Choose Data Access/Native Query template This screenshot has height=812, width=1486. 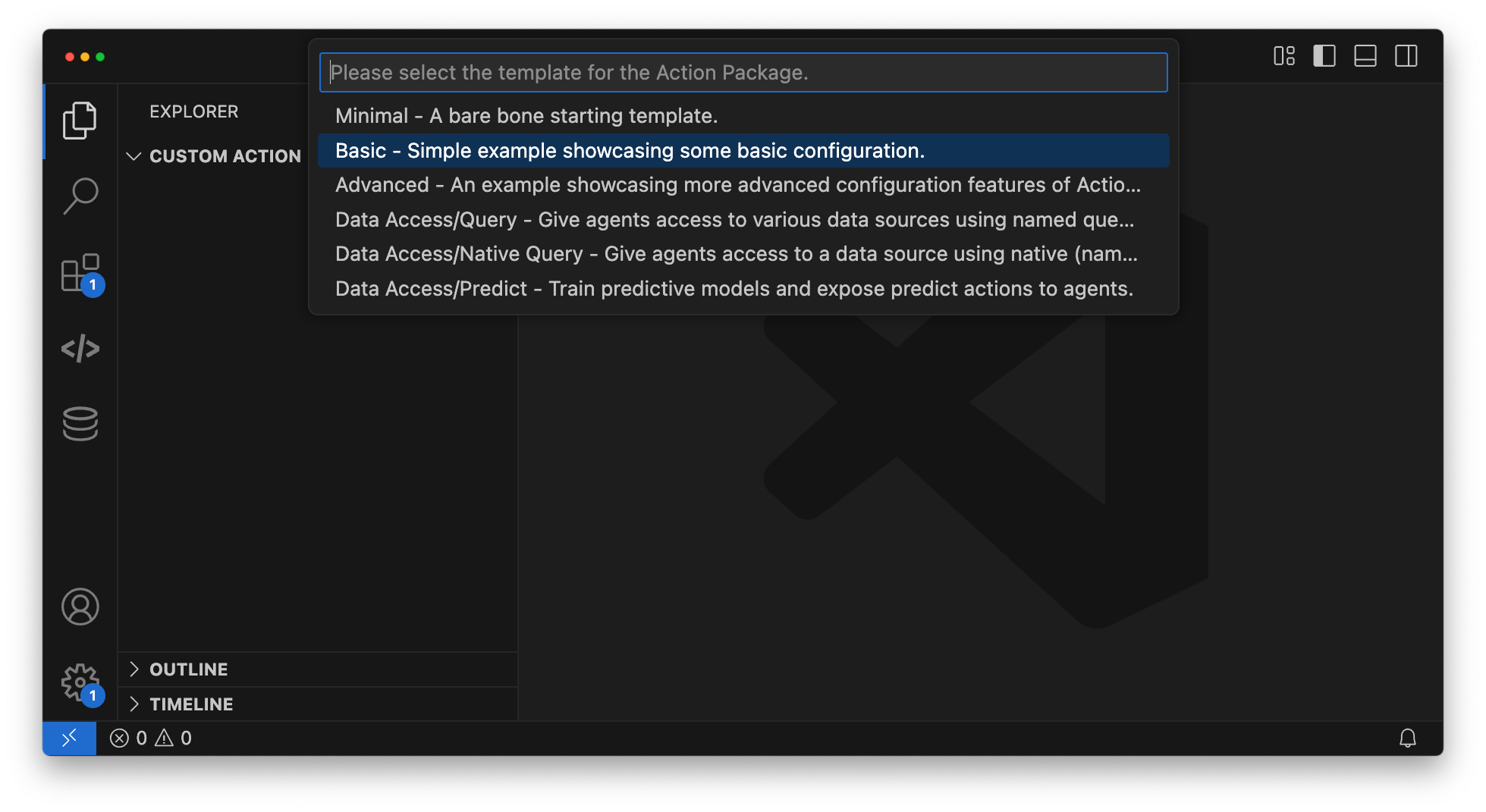tap(743, 253)
